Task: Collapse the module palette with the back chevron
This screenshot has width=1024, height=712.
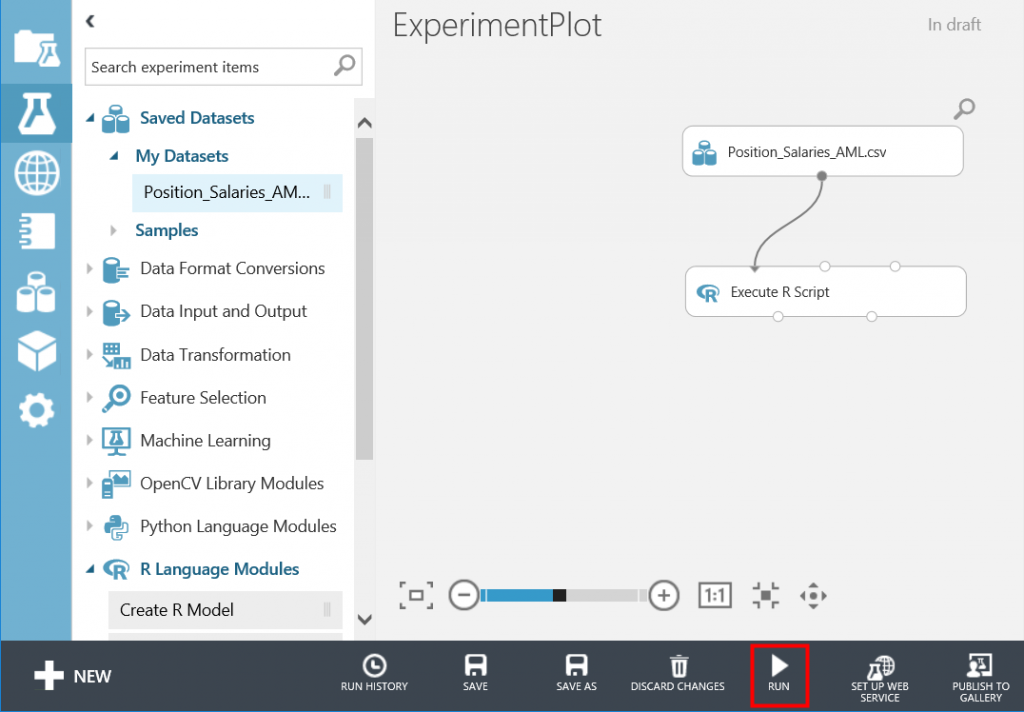Action: coord(91,21)
